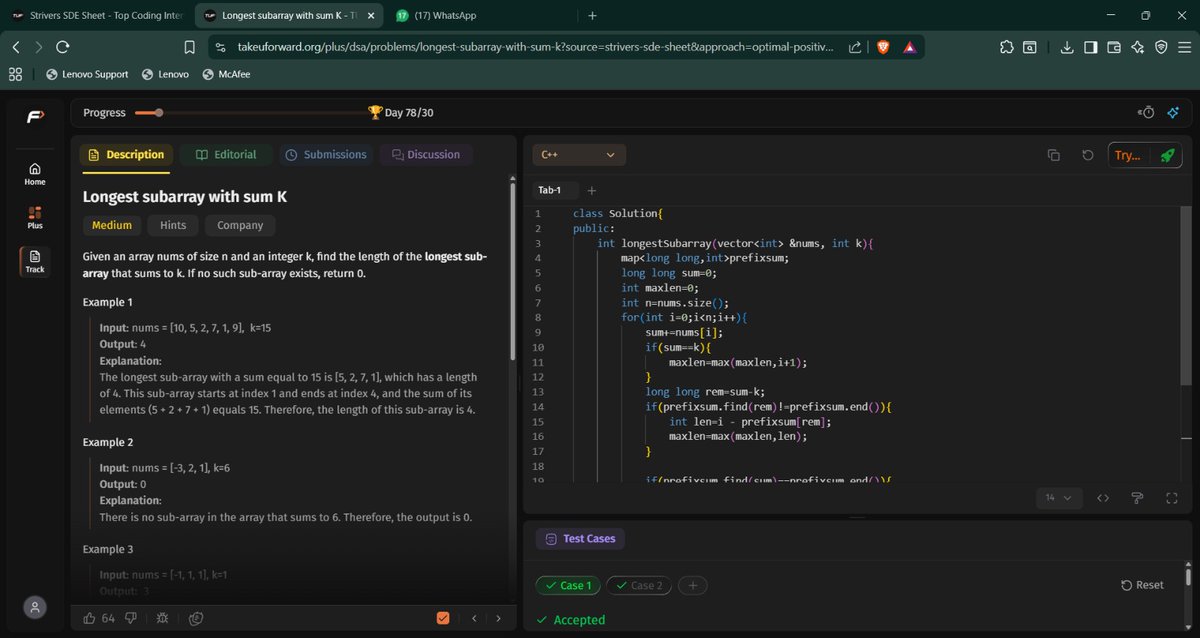Reset code using the circular arrow icon
The image size is (1200, 638).
click(1088, 155)
